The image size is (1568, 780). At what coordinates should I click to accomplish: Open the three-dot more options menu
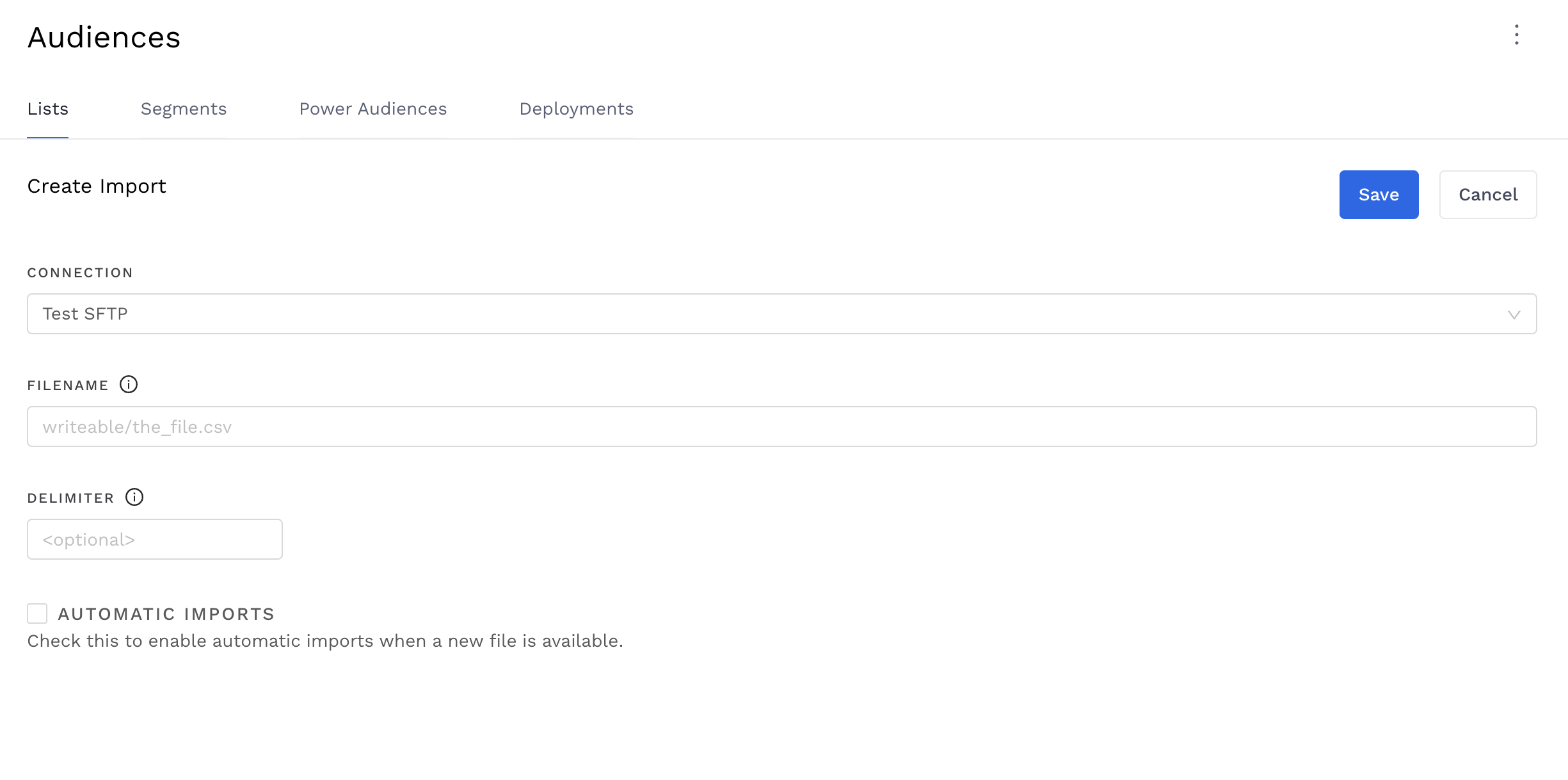click(x=1516, y=35)
